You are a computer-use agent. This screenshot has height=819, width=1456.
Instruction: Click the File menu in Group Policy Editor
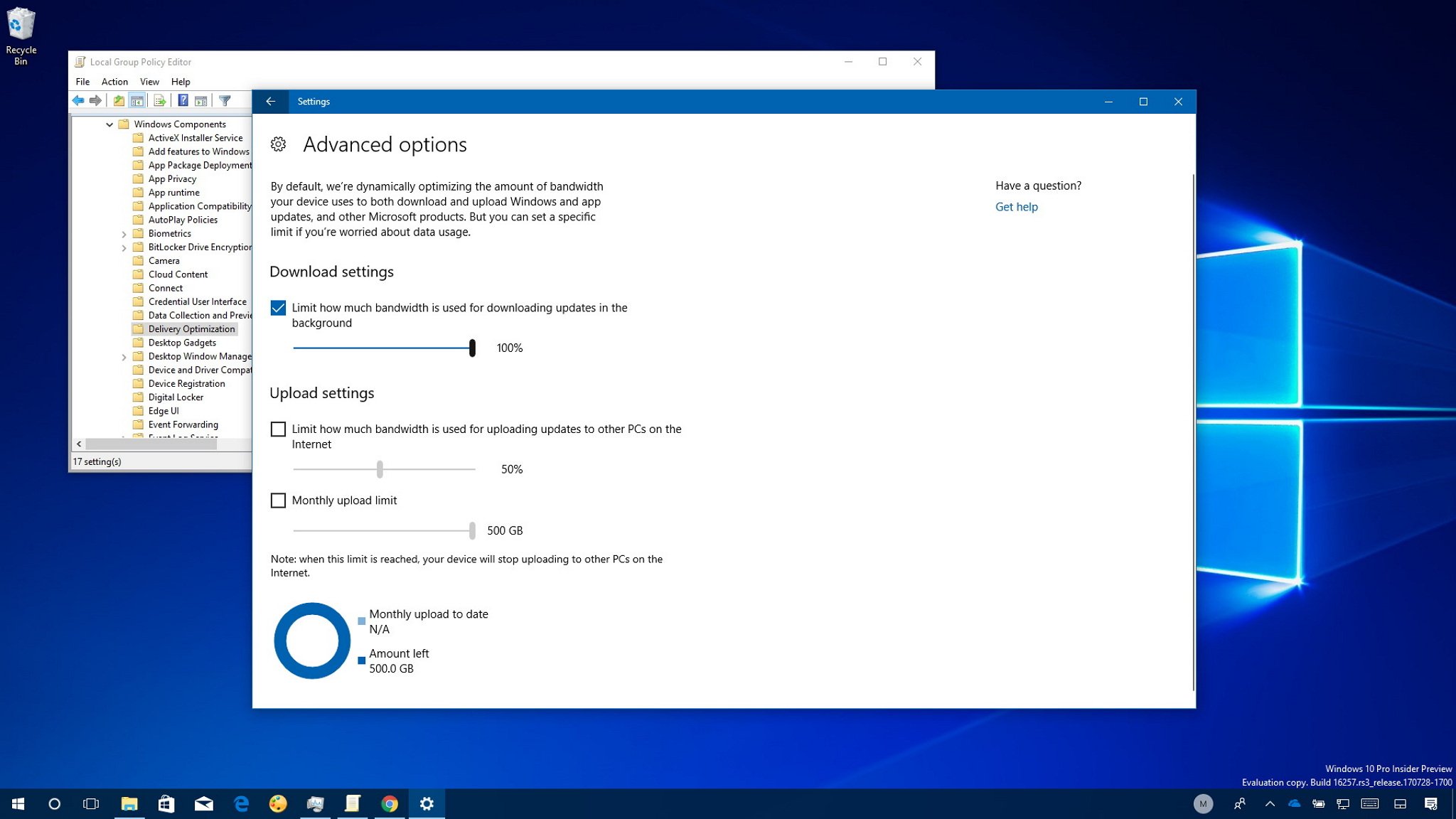click(x=82, y=81)
